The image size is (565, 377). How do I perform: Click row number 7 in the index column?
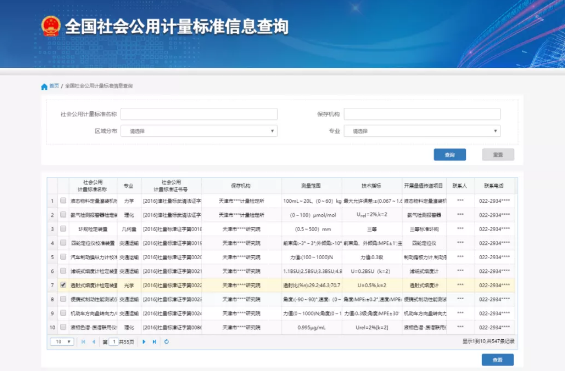pos(53,285)
